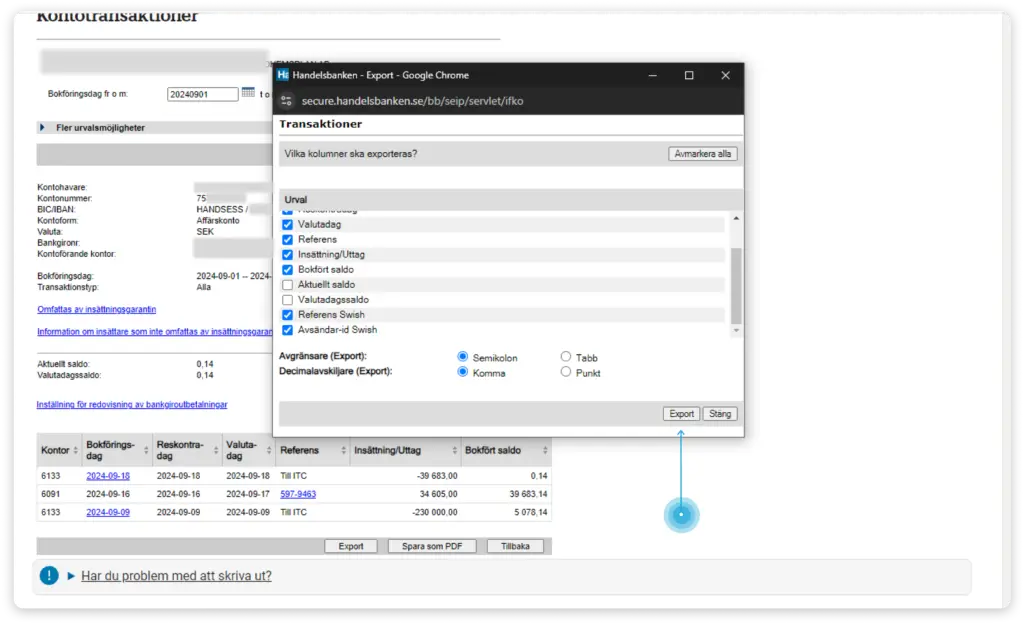Select Komma as the decimal separator
Screen dimensions: 1024x624
(x=462, y=372)
